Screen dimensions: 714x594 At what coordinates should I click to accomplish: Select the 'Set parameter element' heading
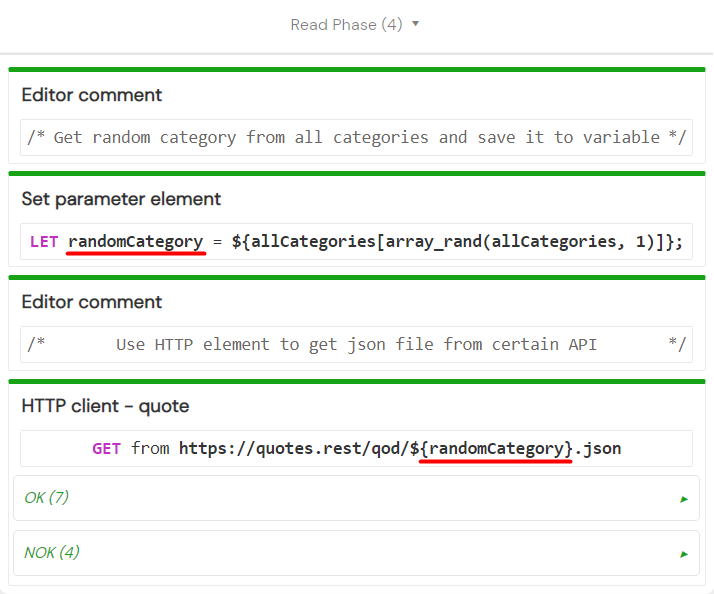(121, 199)
